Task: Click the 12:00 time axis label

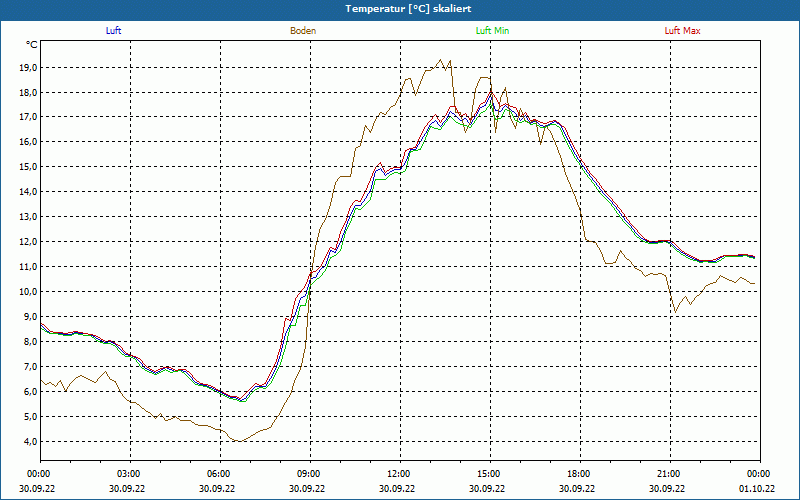Action: point(398,474)
